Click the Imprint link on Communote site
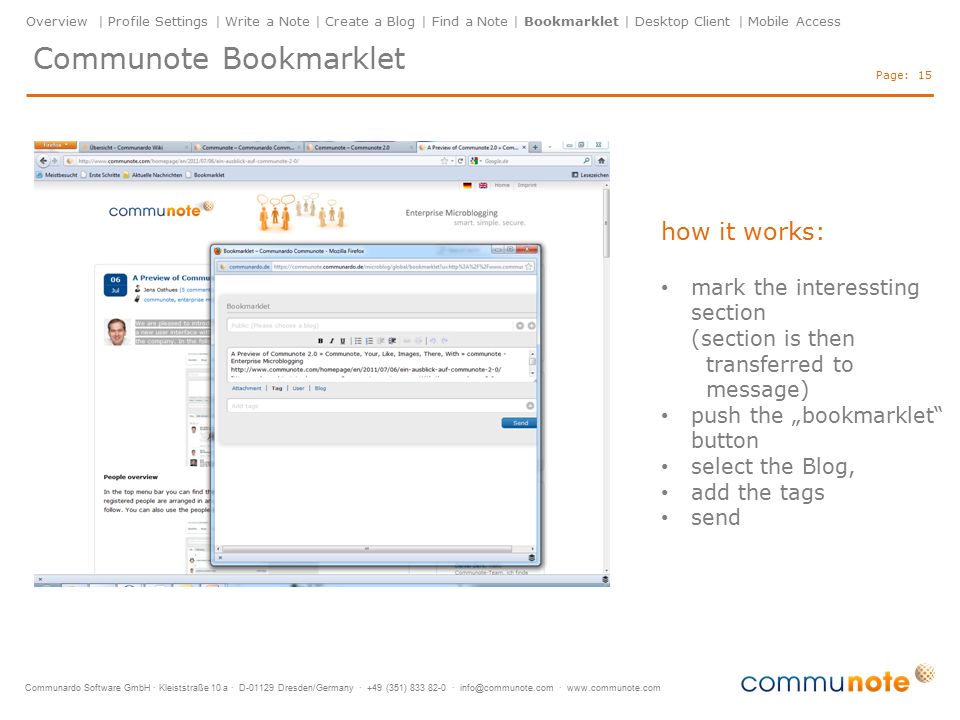960x720 pixels. click(x=527, y=185)
